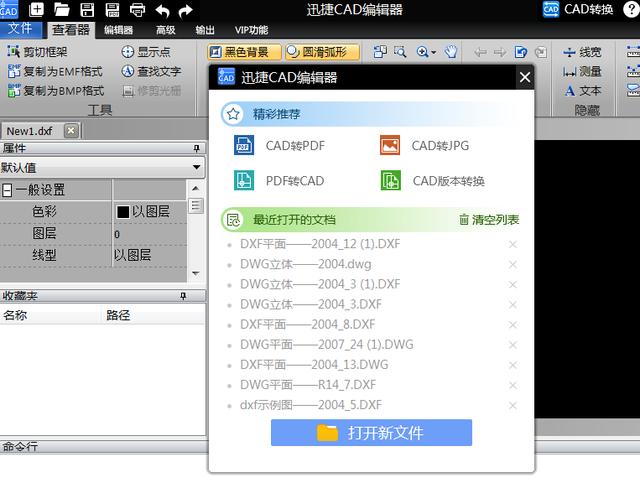
Task: Pin the 收藏夹 panel
Action: pyautogui.click(x=183, y=296)
